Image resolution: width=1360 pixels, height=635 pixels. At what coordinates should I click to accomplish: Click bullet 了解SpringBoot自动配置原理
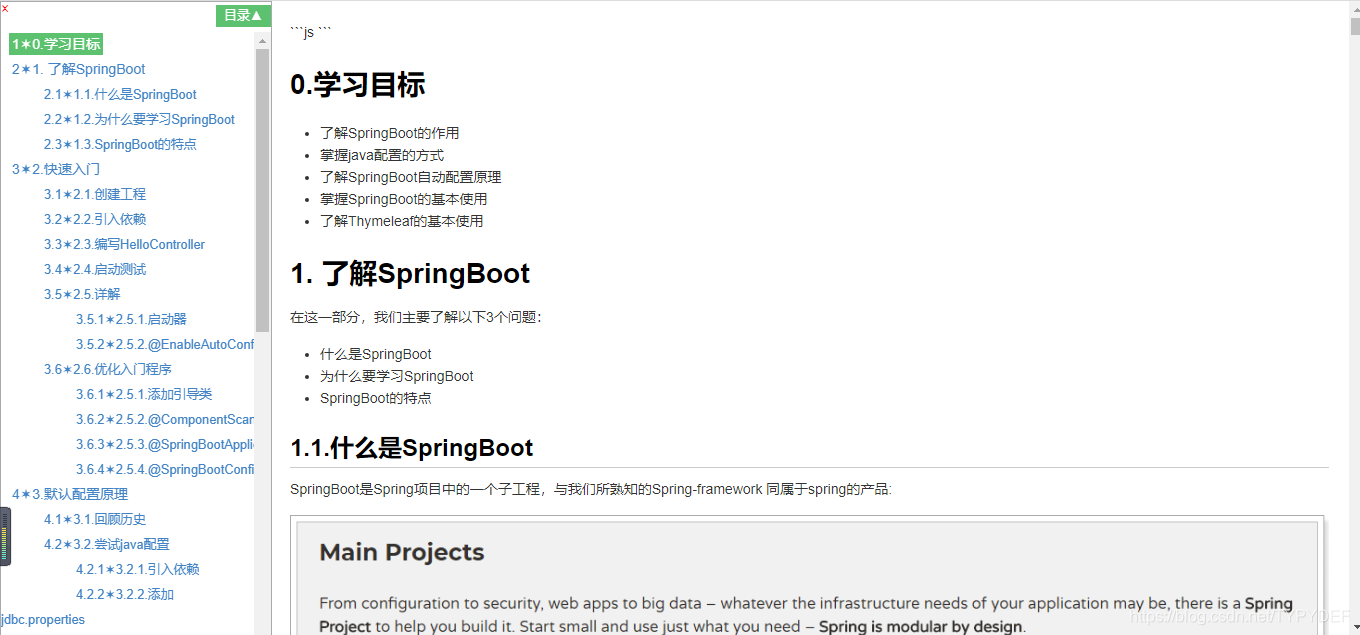click(411, 177)
